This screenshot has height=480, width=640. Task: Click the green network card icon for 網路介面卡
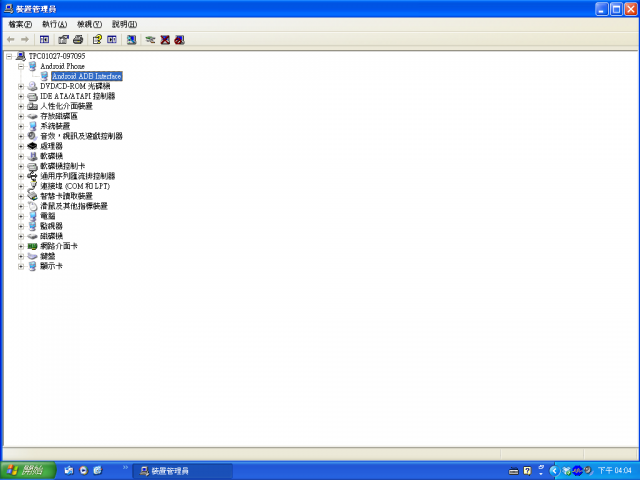coord(32,246)
